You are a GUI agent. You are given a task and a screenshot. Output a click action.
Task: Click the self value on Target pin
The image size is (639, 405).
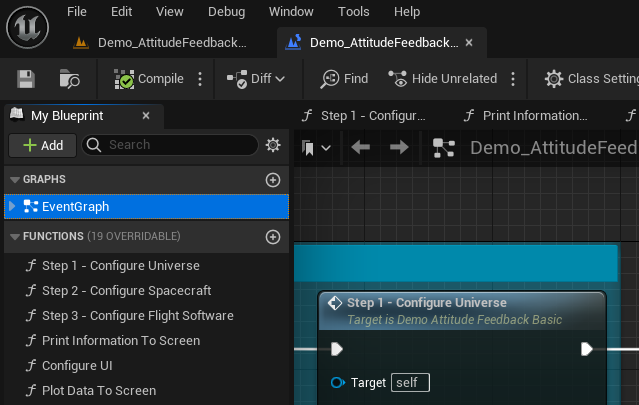click(410, 383)
